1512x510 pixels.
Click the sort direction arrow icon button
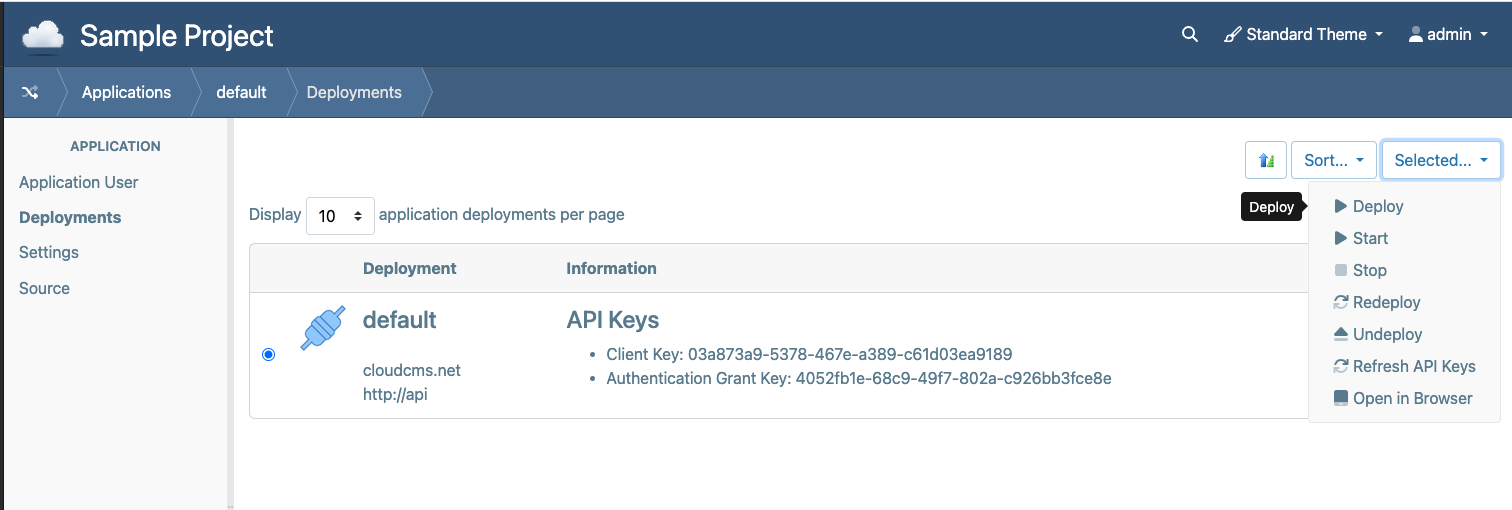[1266, 160]
